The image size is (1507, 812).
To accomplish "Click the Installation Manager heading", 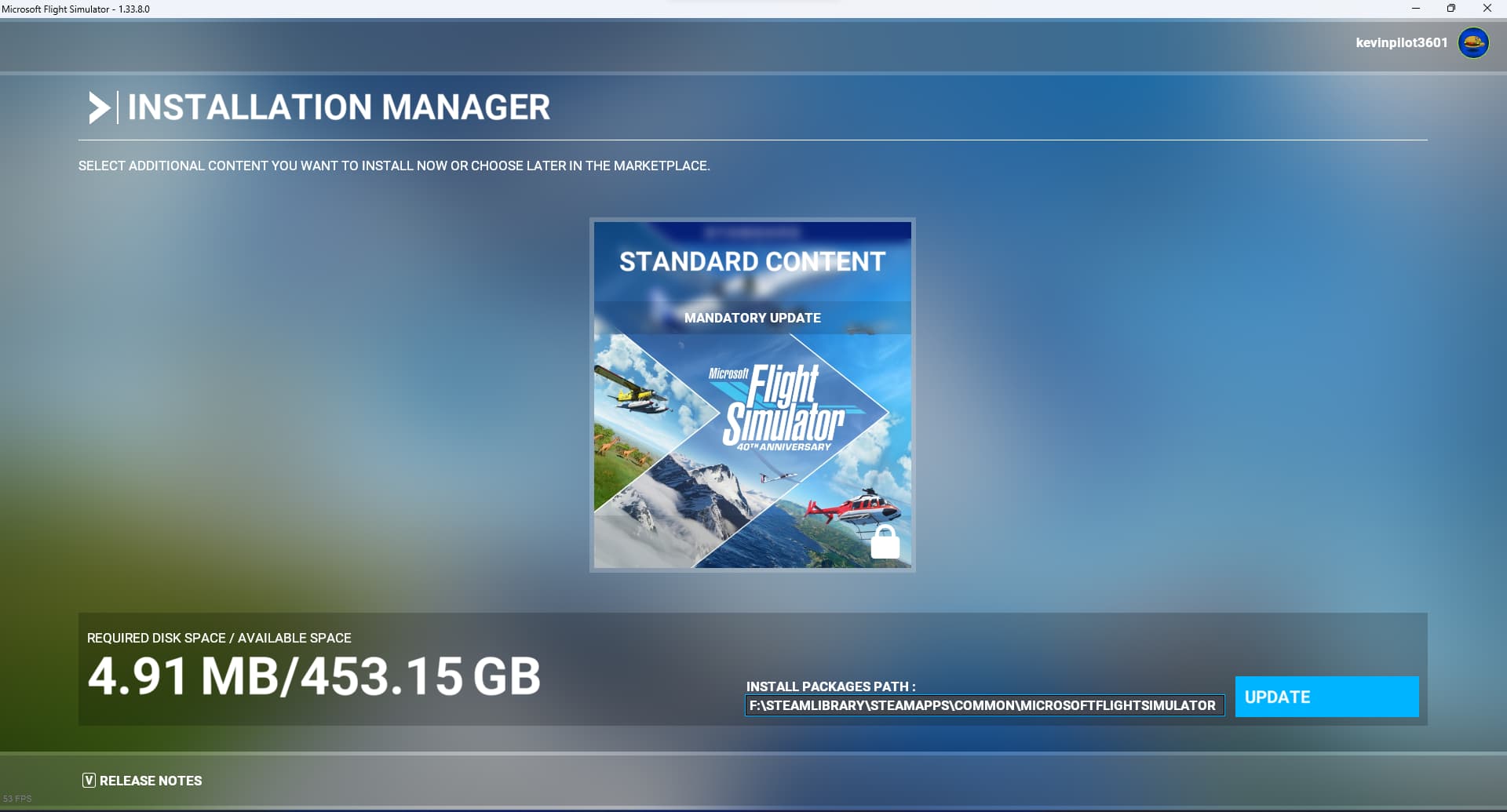I will point(339,107).
